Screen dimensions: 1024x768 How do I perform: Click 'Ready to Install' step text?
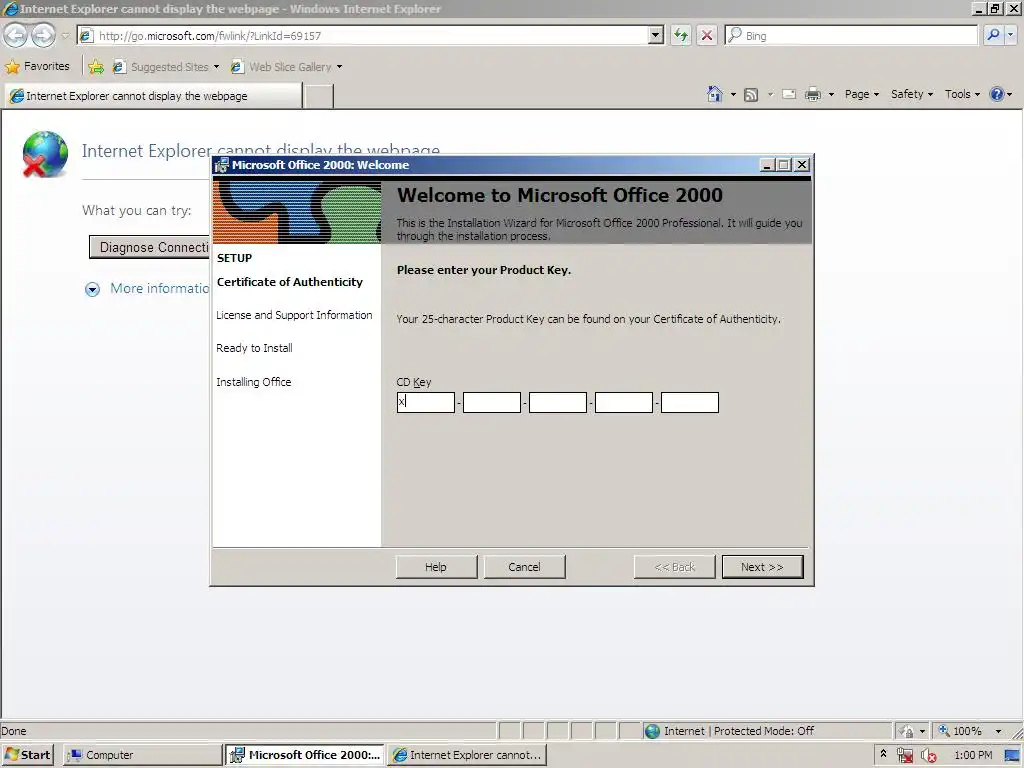pos(254,348)
